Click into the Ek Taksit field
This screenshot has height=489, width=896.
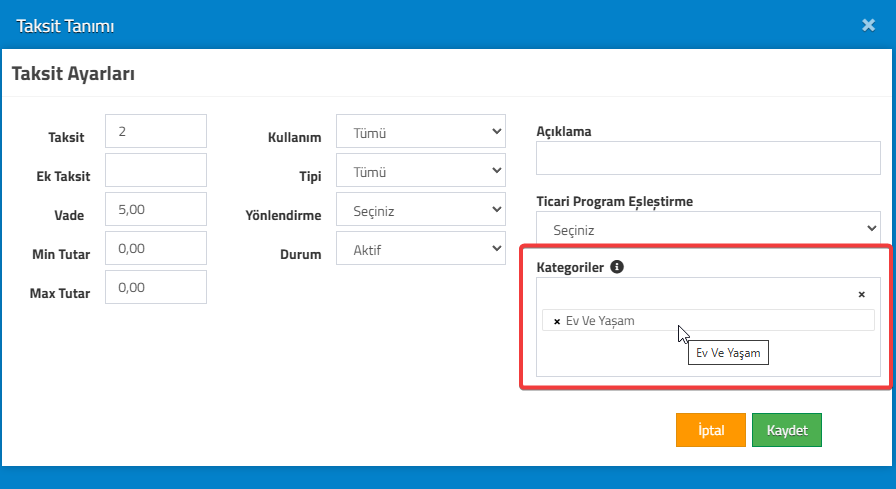[x=155, y=170]
